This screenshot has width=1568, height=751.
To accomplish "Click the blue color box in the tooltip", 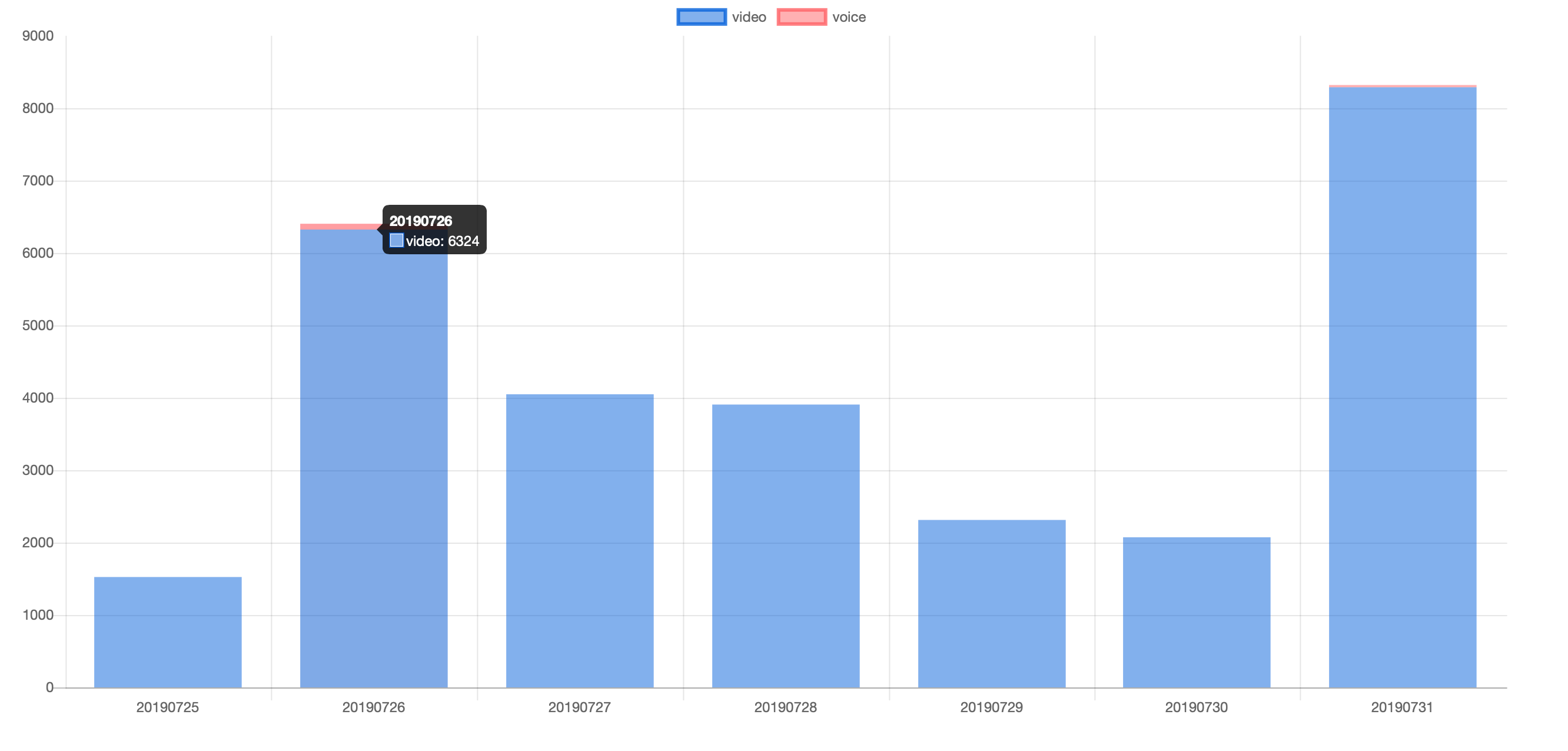I will [x=396, y=240].
